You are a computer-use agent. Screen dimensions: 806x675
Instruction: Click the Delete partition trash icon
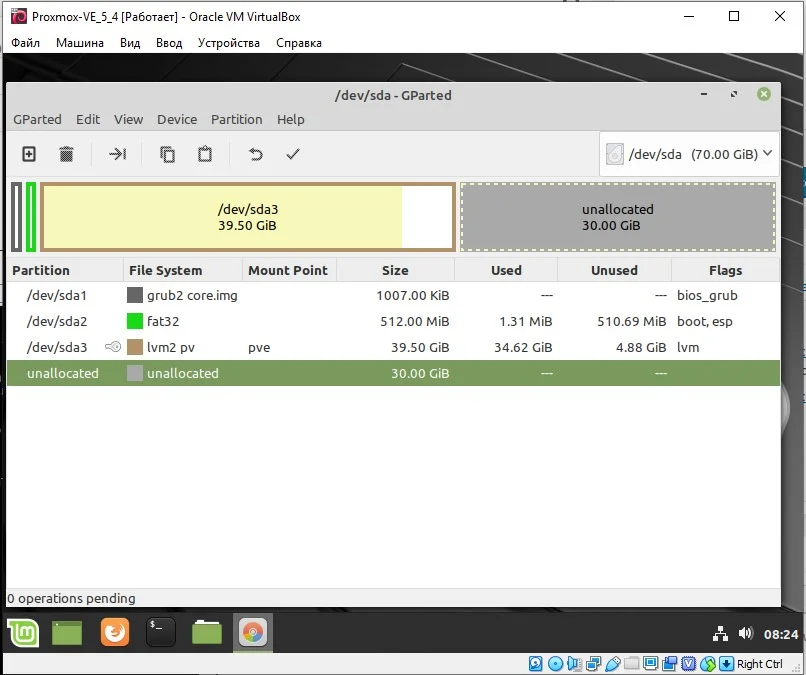[66, 154]
